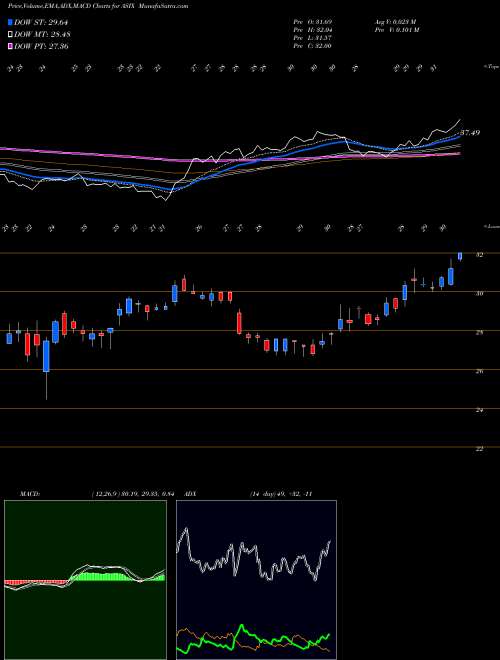Click the white DOW MT legend swatch

(x=11, y=35)
